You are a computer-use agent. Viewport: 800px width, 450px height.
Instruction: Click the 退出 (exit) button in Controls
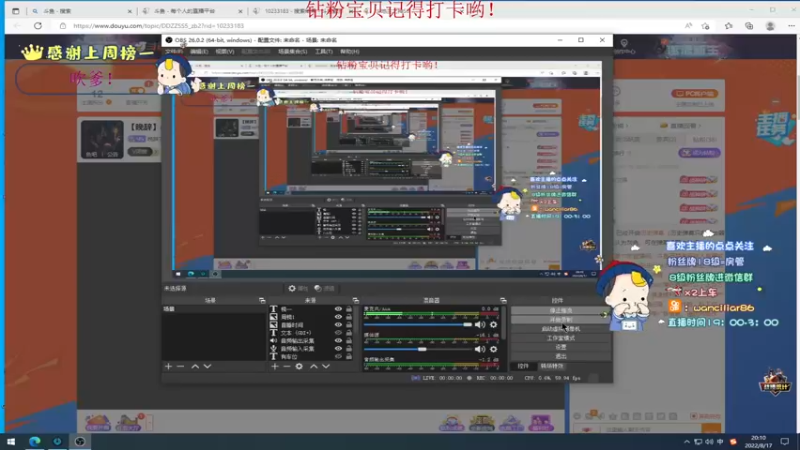click(x=561, y=356)
